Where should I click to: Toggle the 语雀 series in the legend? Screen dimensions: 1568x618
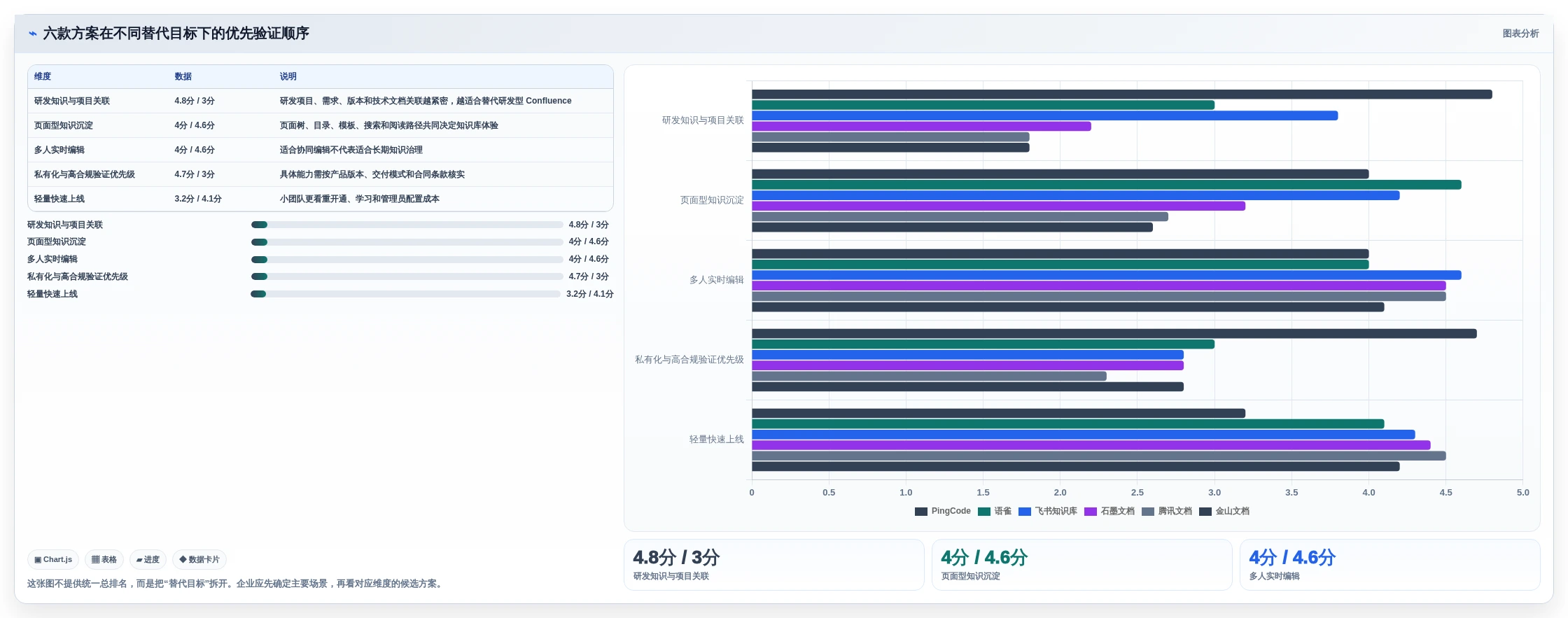[995, 511]
